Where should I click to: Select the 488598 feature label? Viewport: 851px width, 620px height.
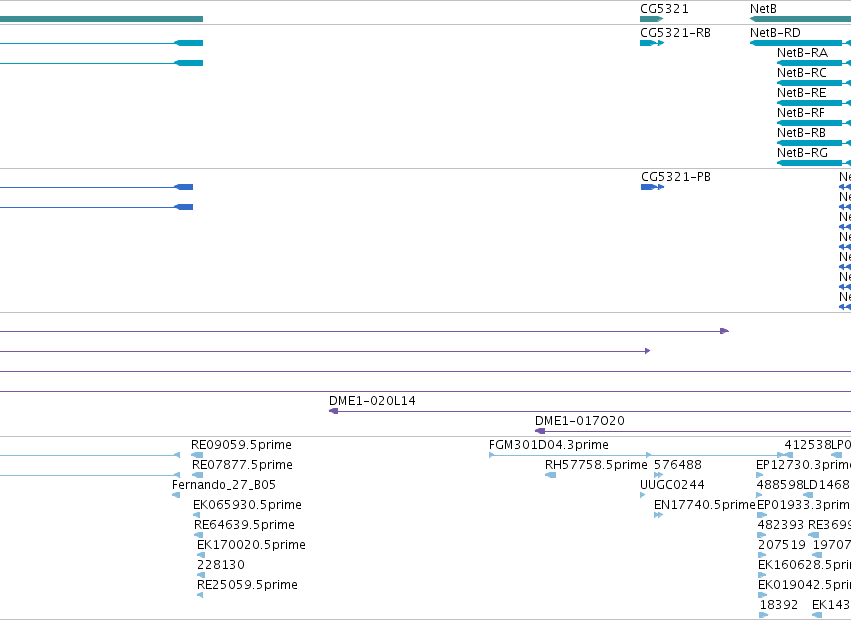780,485
